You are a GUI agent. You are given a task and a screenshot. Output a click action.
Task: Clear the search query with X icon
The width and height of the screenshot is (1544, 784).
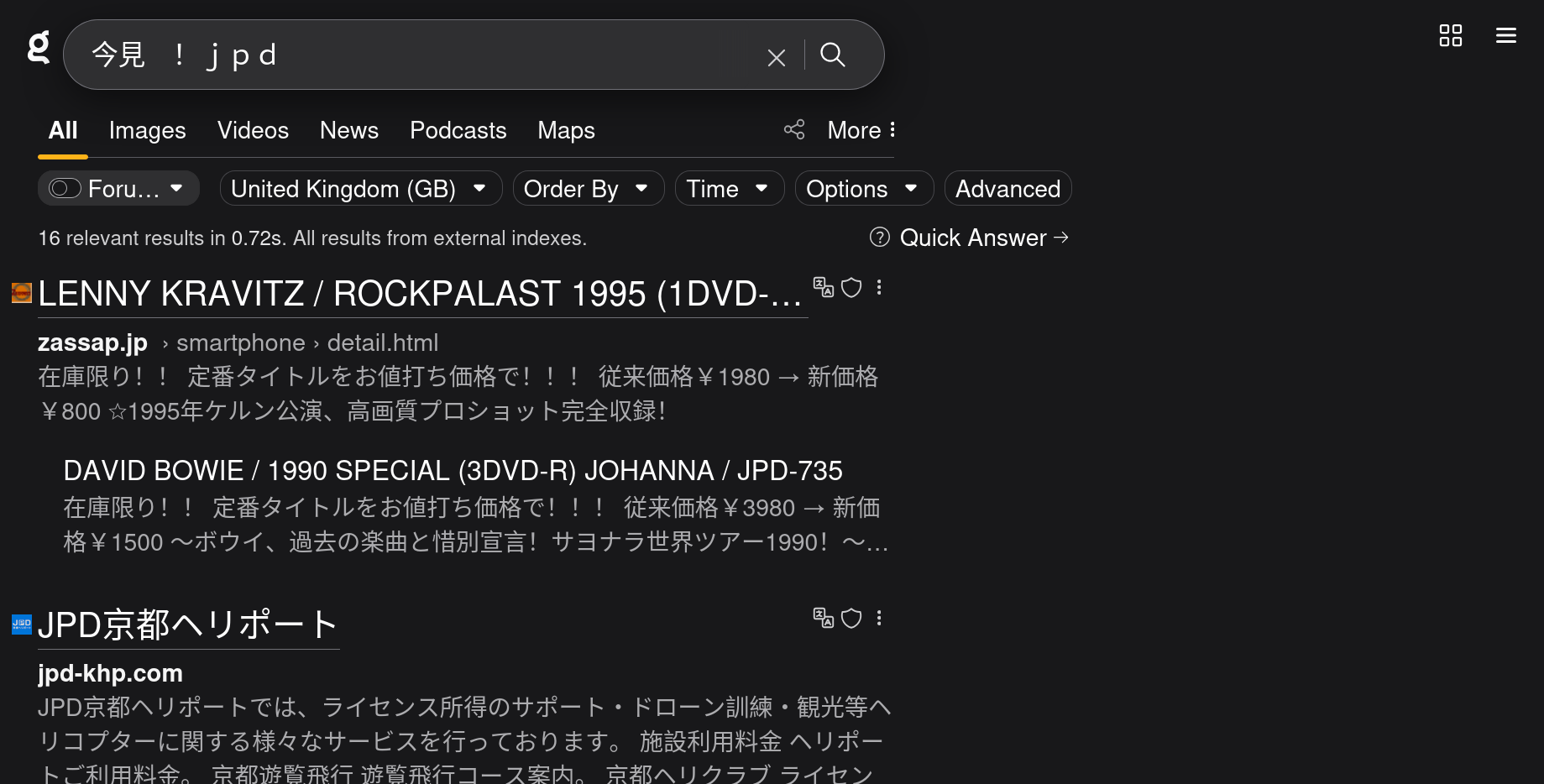[x=777, y=57]
